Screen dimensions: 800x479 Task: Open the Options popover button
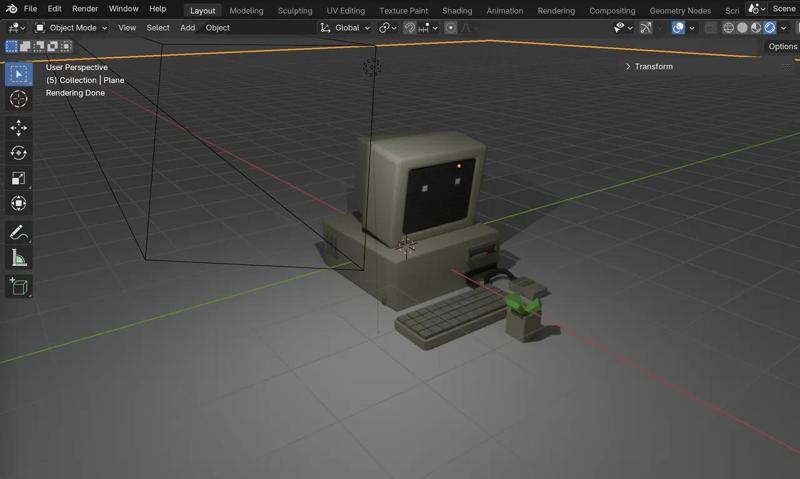click(x=782, y=46)
